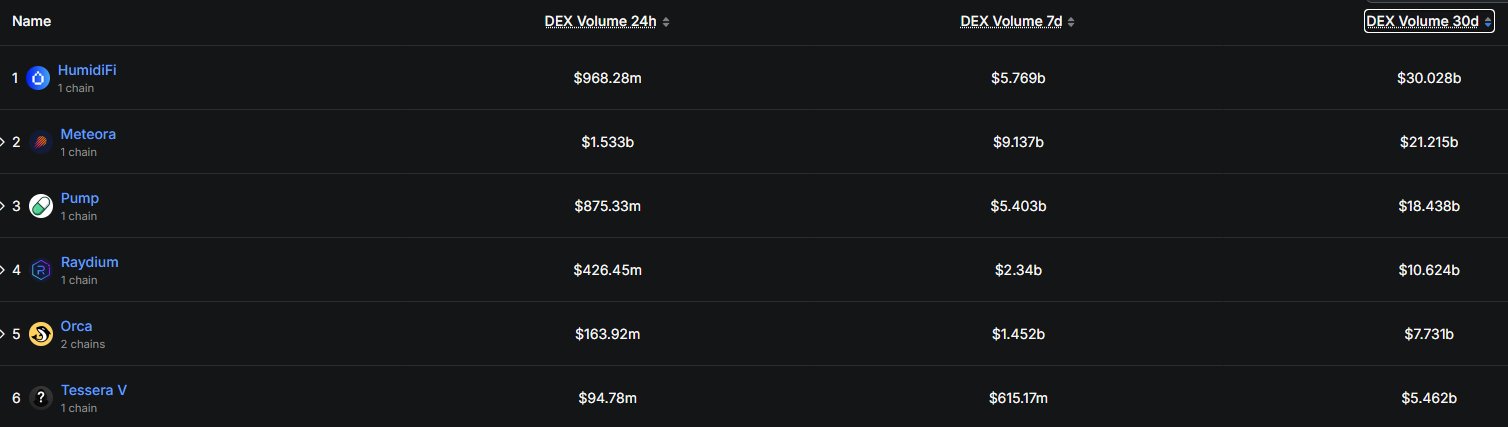1508x427 pixels.
Task: Click the Name column header
Action: click(32, 22)
